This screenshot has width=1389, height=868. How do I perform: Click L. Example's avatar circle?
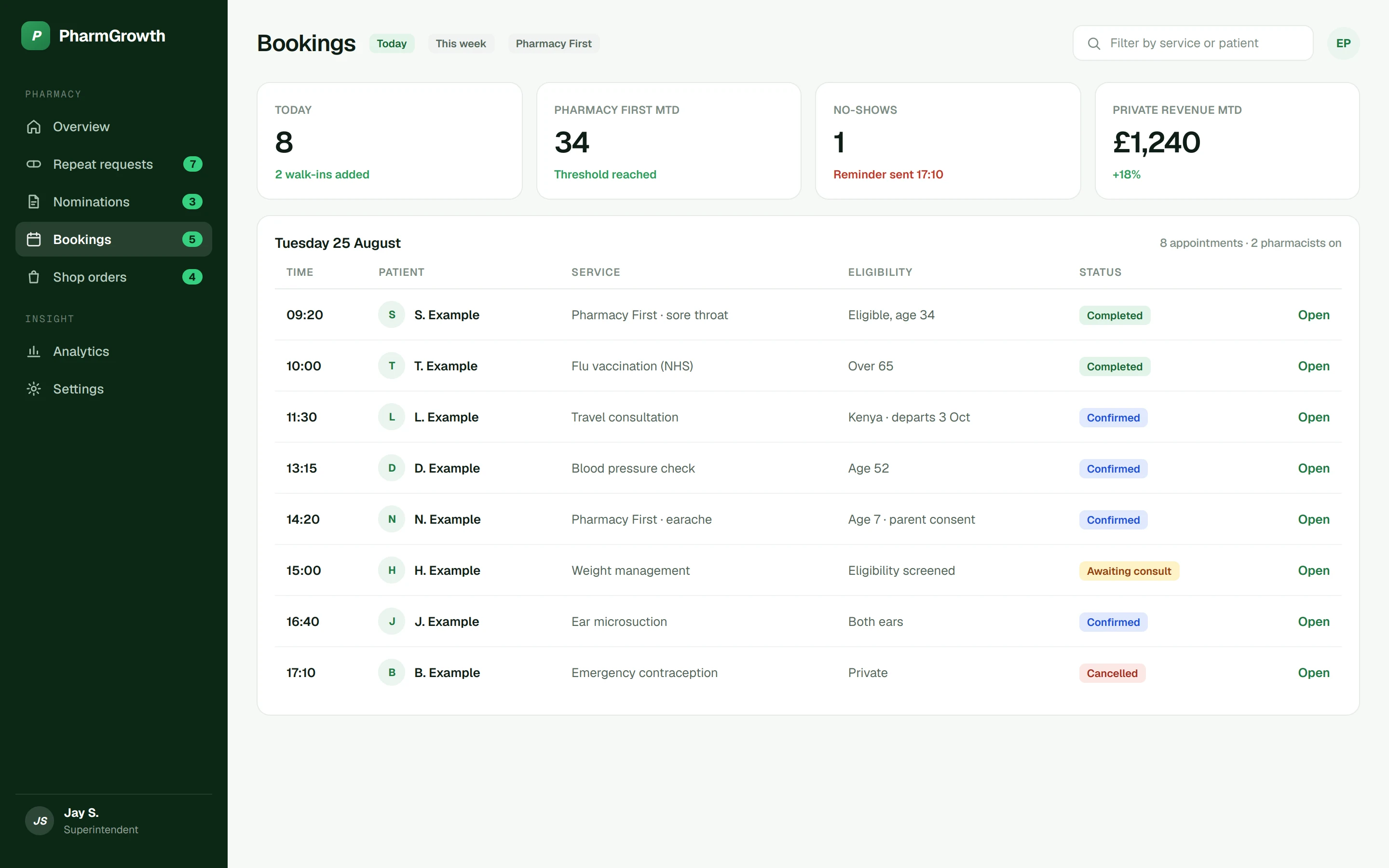(392, 417)
